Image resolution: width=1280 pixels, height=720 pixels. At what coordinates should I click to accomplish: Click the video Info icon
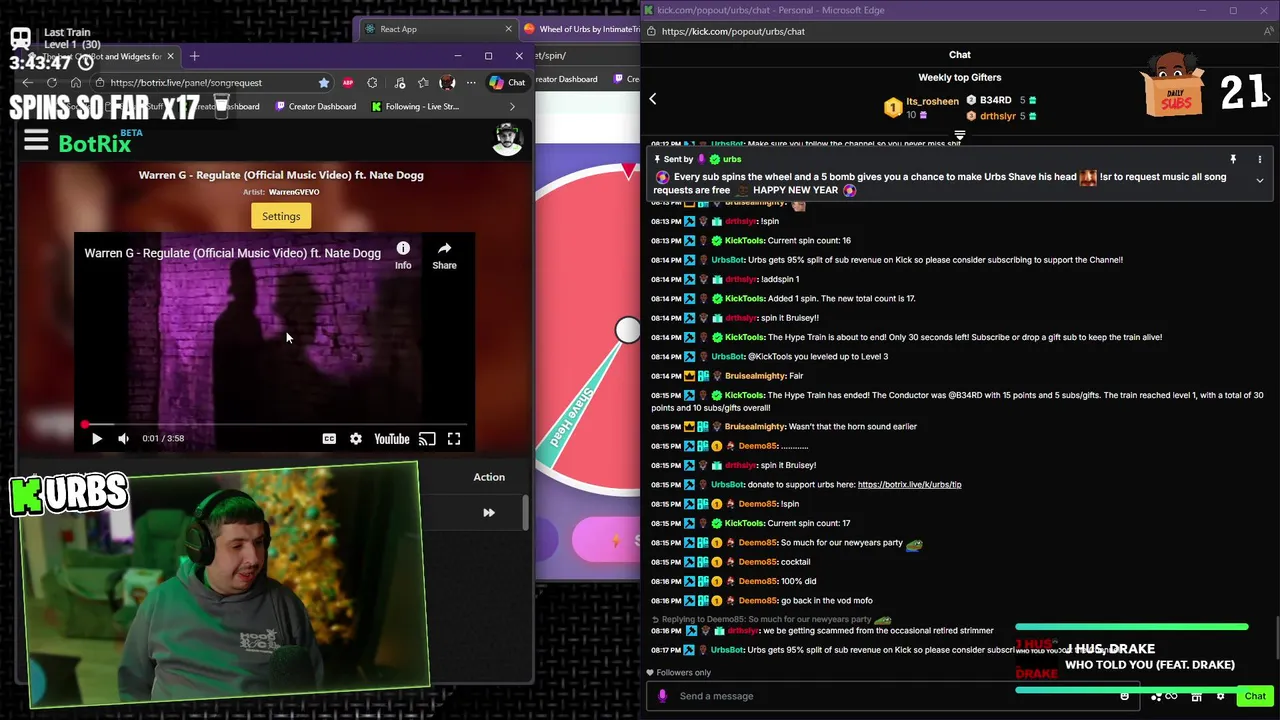point(403,255)
